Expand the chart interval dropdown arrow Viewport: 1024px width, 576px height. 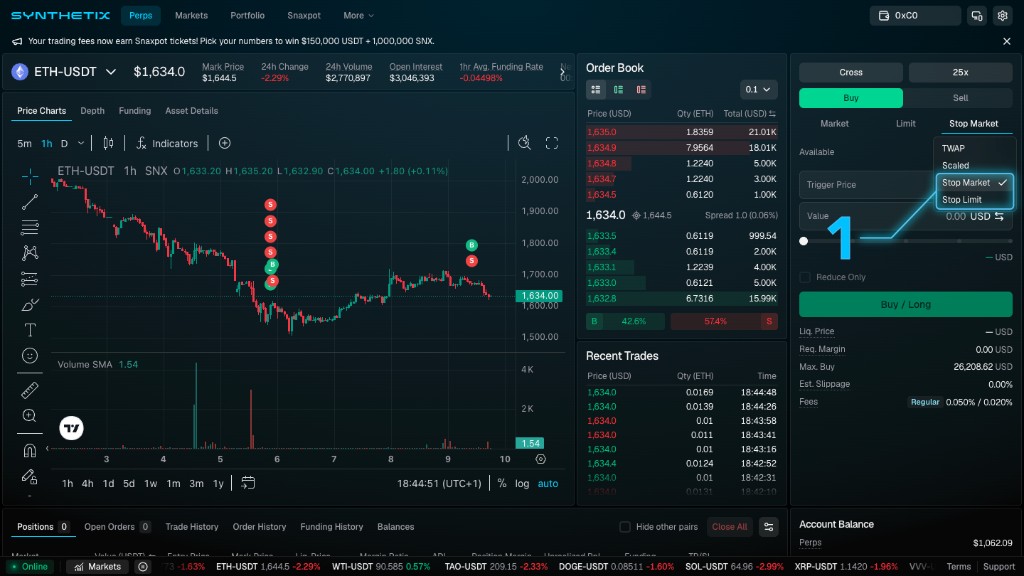(81, 144)
